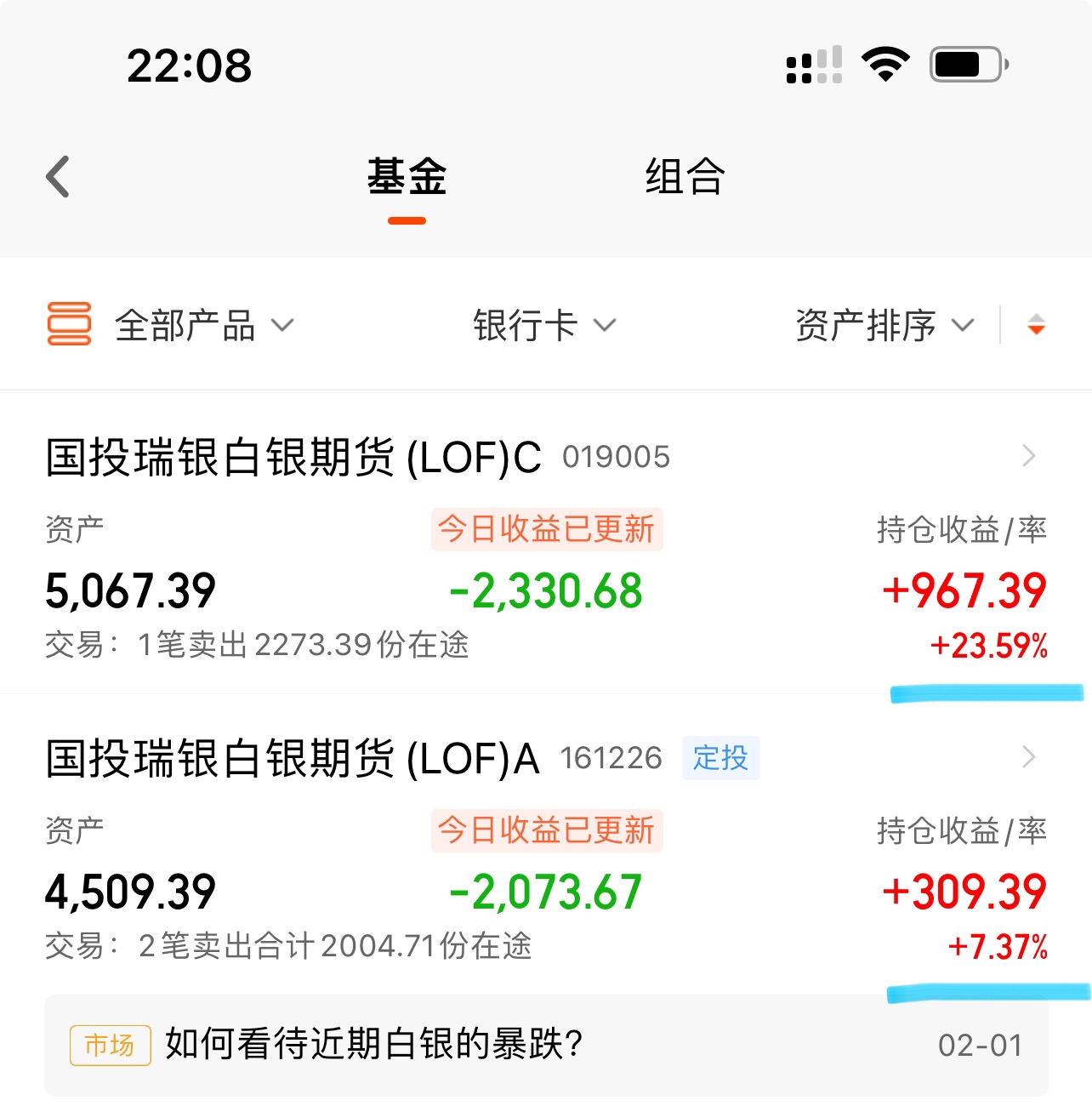Tap the orange stacked list icon
This screenshot has height=1106, width=1092.
69,324
